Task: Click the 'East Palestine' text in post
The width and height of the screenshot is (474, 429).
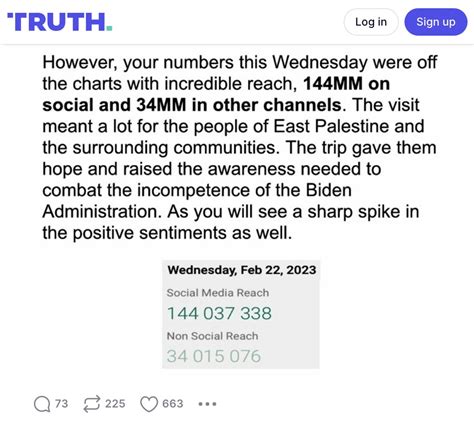Action: click(x=331, y=126)
